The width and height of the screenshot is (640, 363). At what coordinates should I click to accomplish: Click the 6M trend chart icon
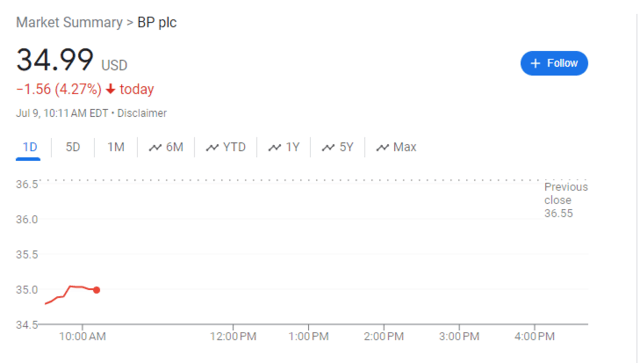pos(155,147)
